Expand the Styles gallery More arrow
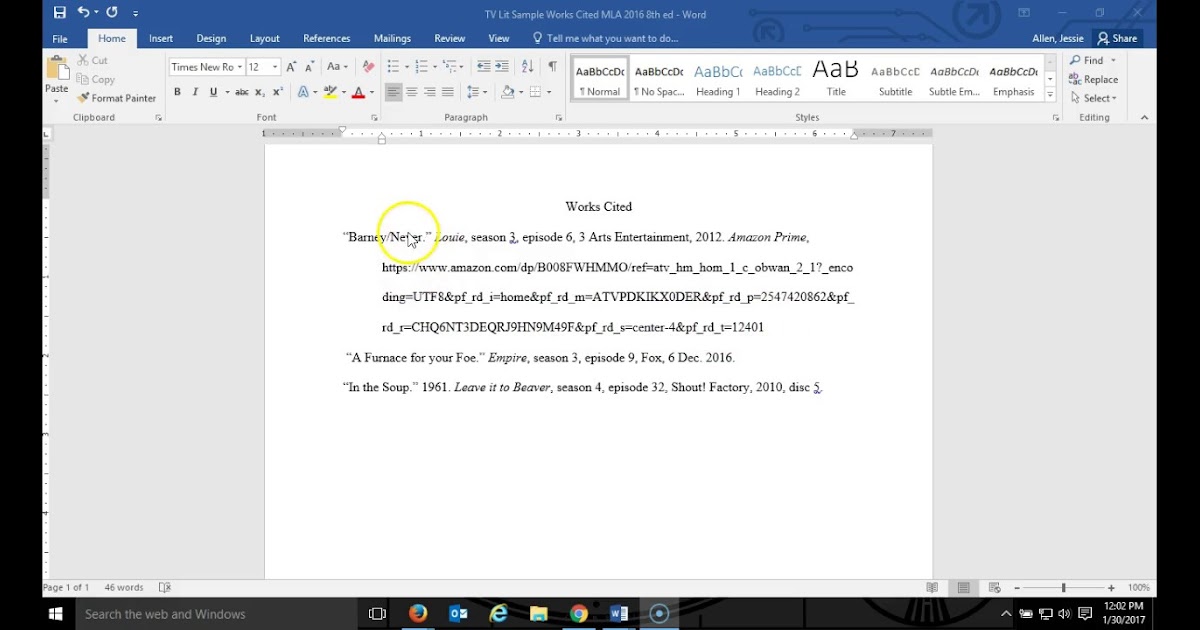Viewport: 1200px width, 630px height. point(1050,96)
